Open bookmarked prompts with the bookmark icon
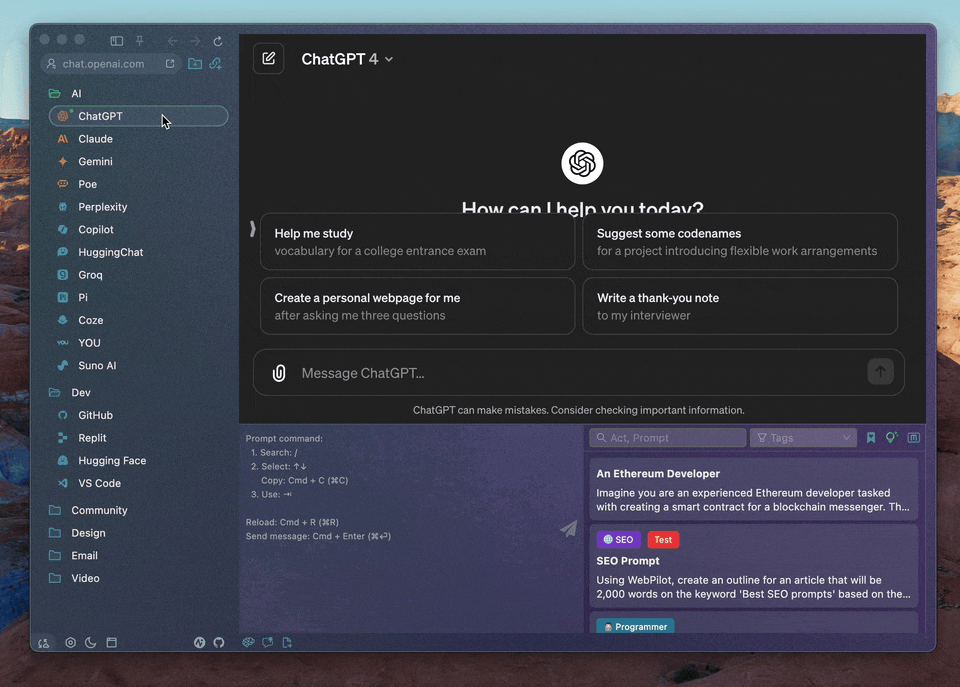The image size is (960, 687). click(871, 438)
